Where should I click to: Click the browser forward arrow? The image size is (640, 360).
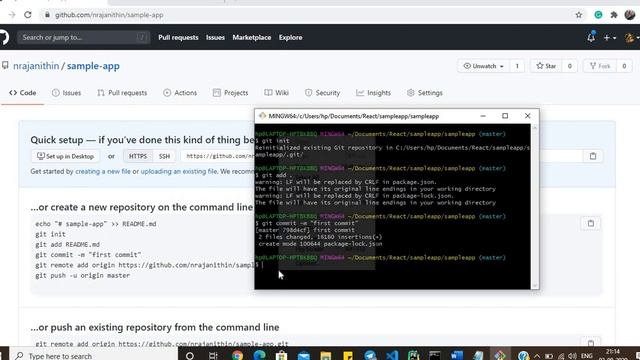(11, 15)
